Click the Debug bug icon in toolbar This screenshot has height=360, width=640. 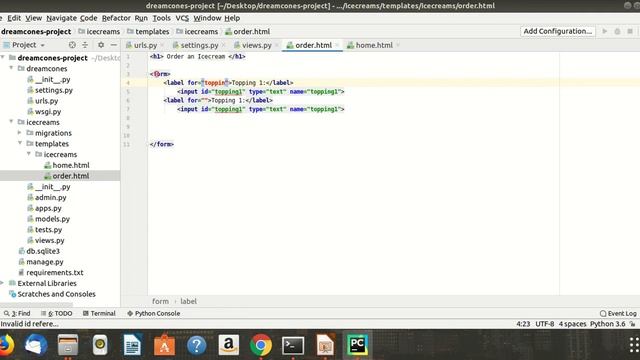[618, 31]
